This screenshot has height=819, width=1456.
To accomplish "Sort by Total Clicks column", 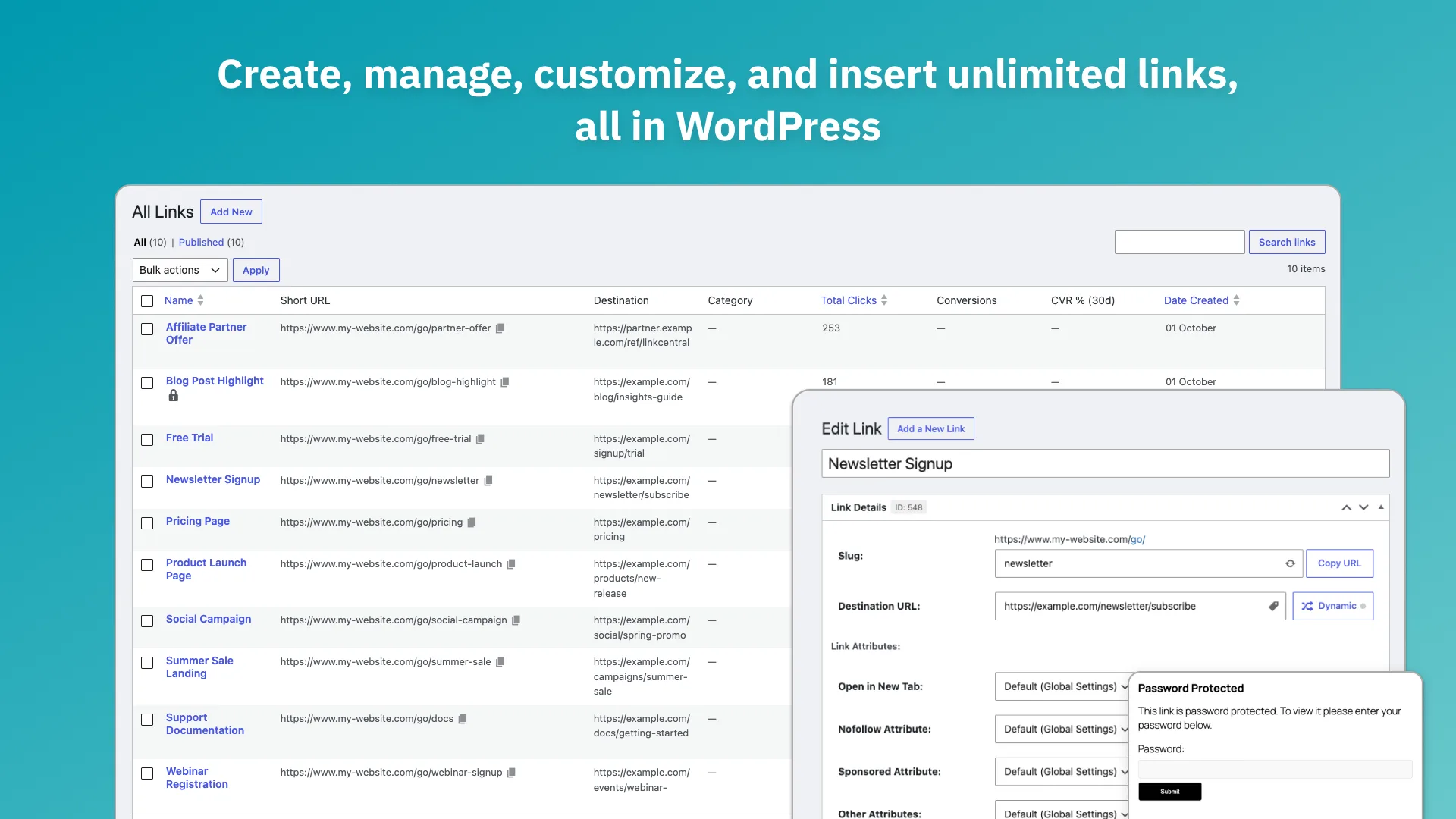I will 854,300.
